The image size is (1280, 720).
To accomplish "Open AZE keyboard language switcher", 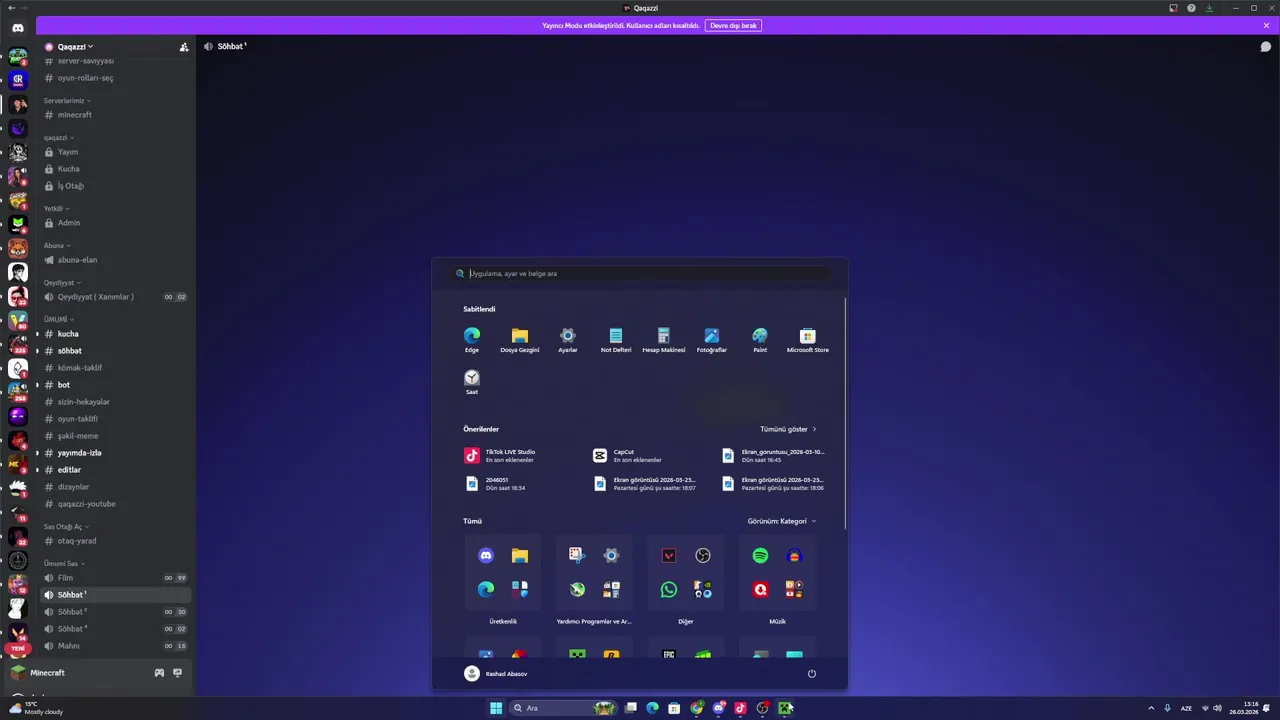I will (1186, 708).
